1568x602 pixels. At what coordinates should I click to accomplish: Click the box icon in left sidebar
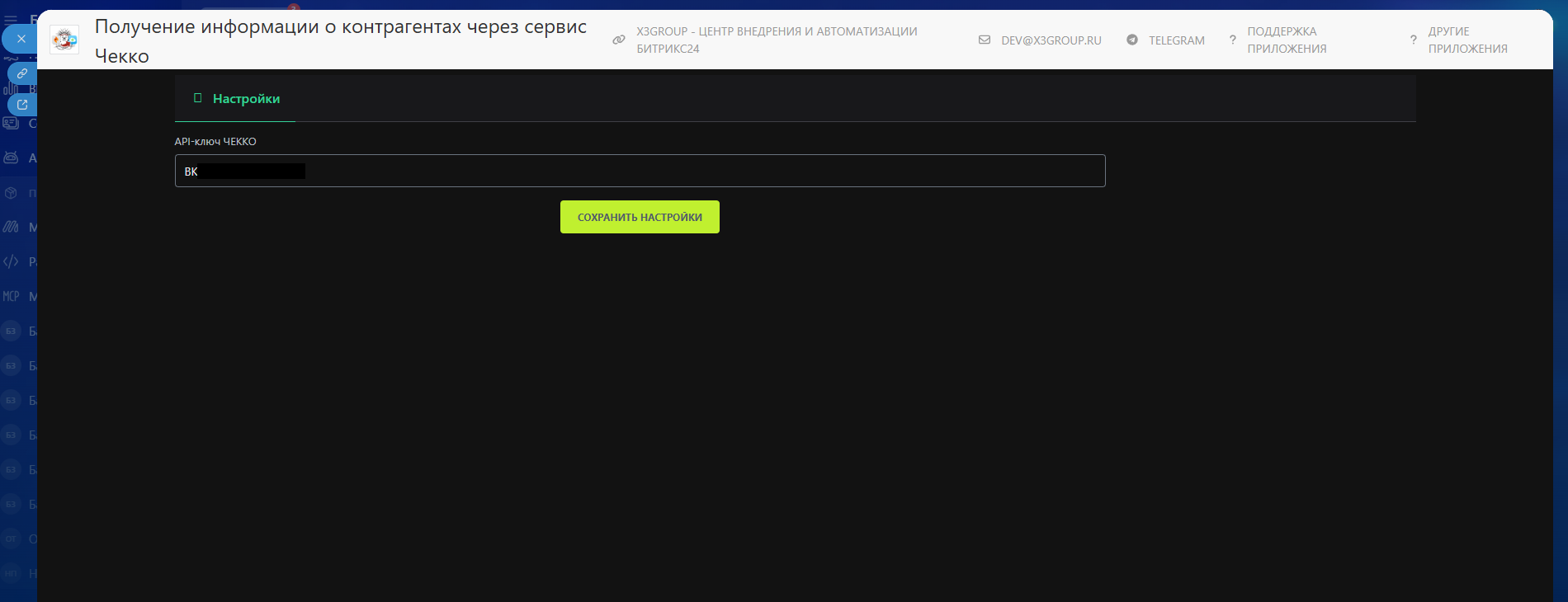pyautogui.click(x=11, y=193)
